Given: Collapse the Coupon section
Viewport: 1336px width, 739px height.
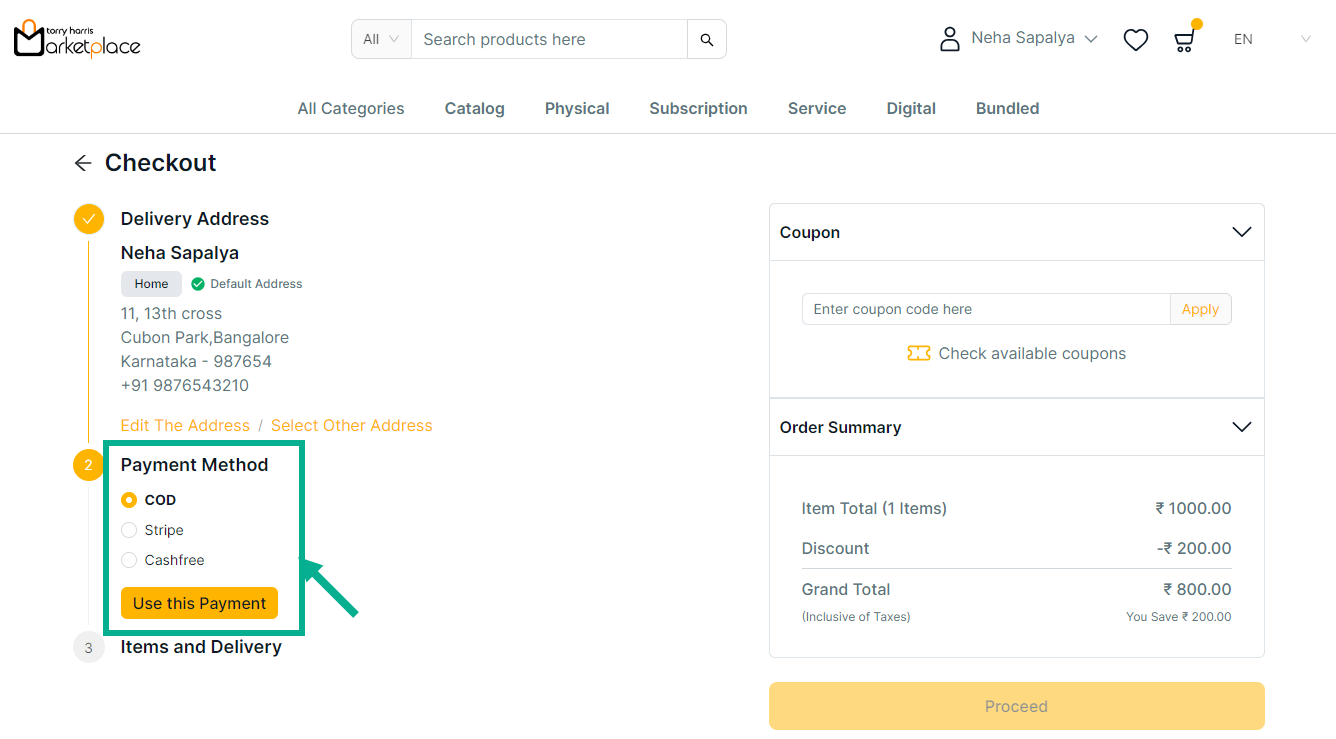Looking at the screenshot, I should 1241,232.
